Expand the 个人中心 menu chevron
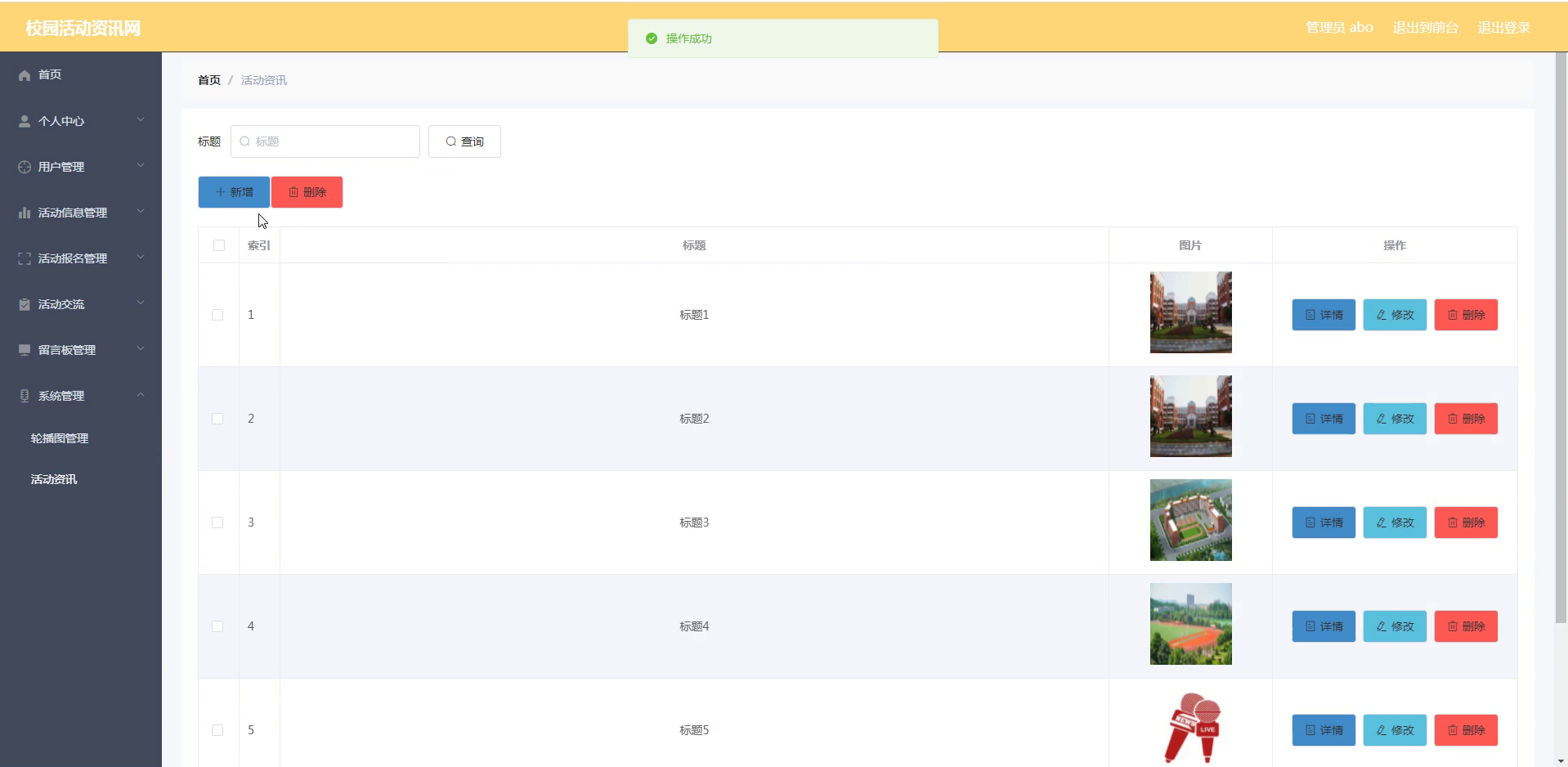 point(141,119)
